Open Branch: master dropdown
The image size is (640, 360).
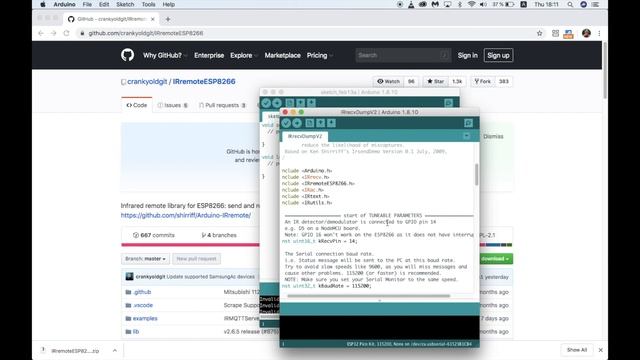(145, 259)
